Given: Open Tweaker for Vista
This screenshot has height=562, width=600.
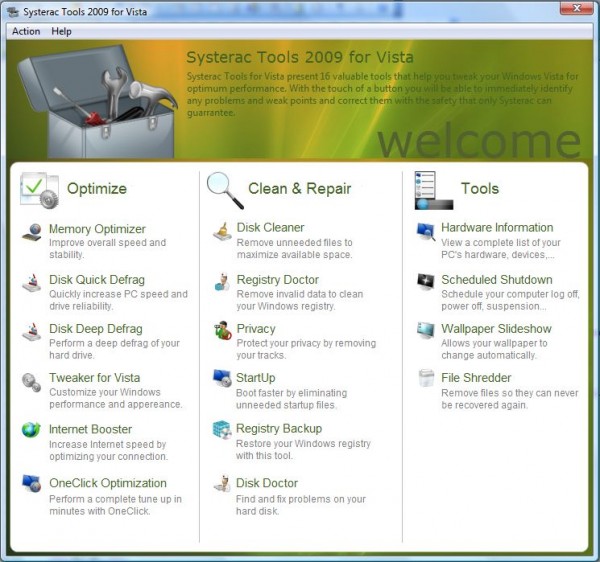Looking at the screenshot, I should 95,378.
